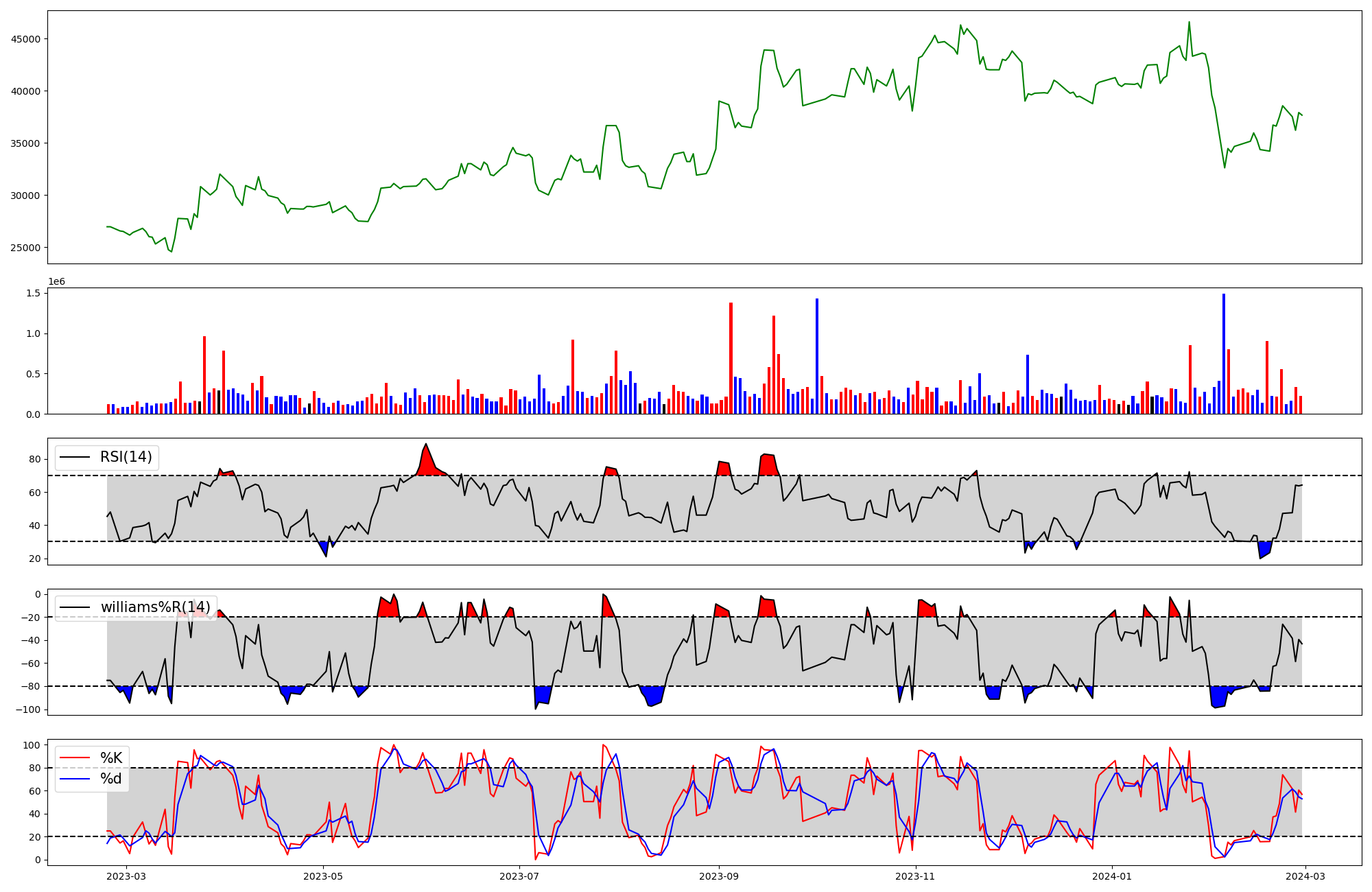Select the 2023-03 date tick label
Screen dimensions: 1372x892
coord(127,876)
